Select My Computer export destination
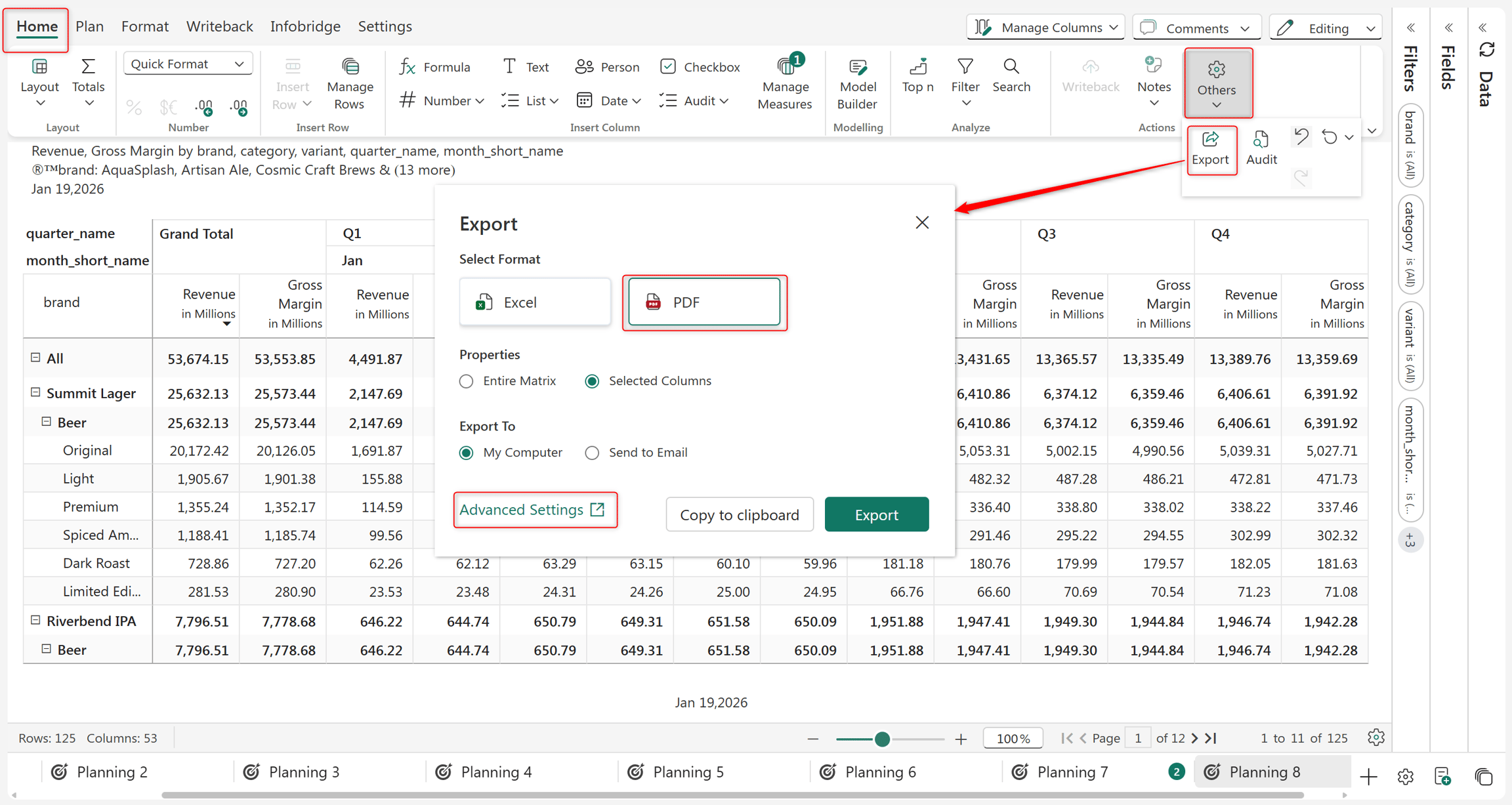Viewport: 1512px width, 805px height. click(x=466, y=453)
